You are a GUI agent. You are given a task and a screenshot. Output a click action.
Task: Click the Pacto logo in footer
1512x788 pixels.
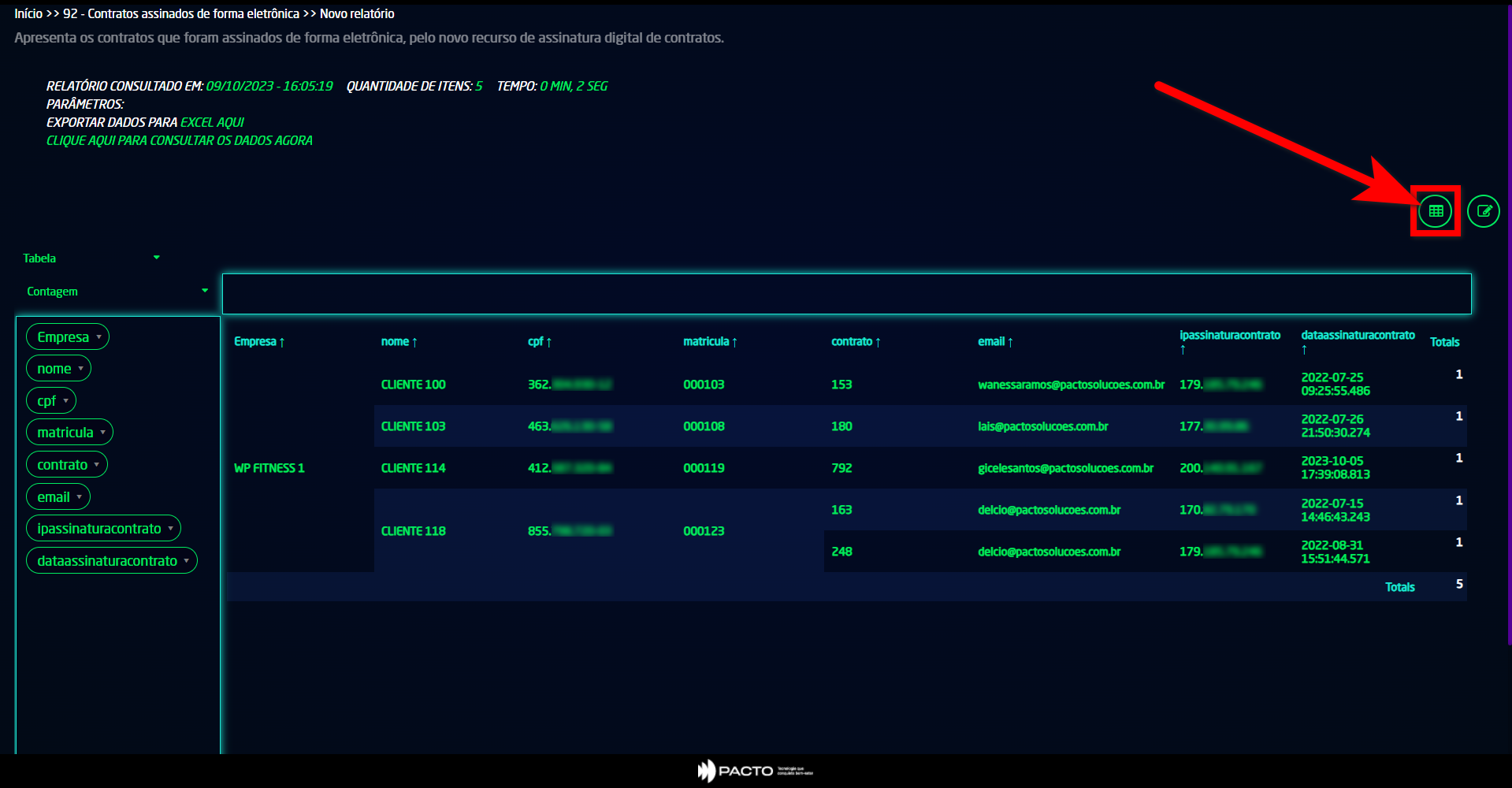tap(754, 771)
